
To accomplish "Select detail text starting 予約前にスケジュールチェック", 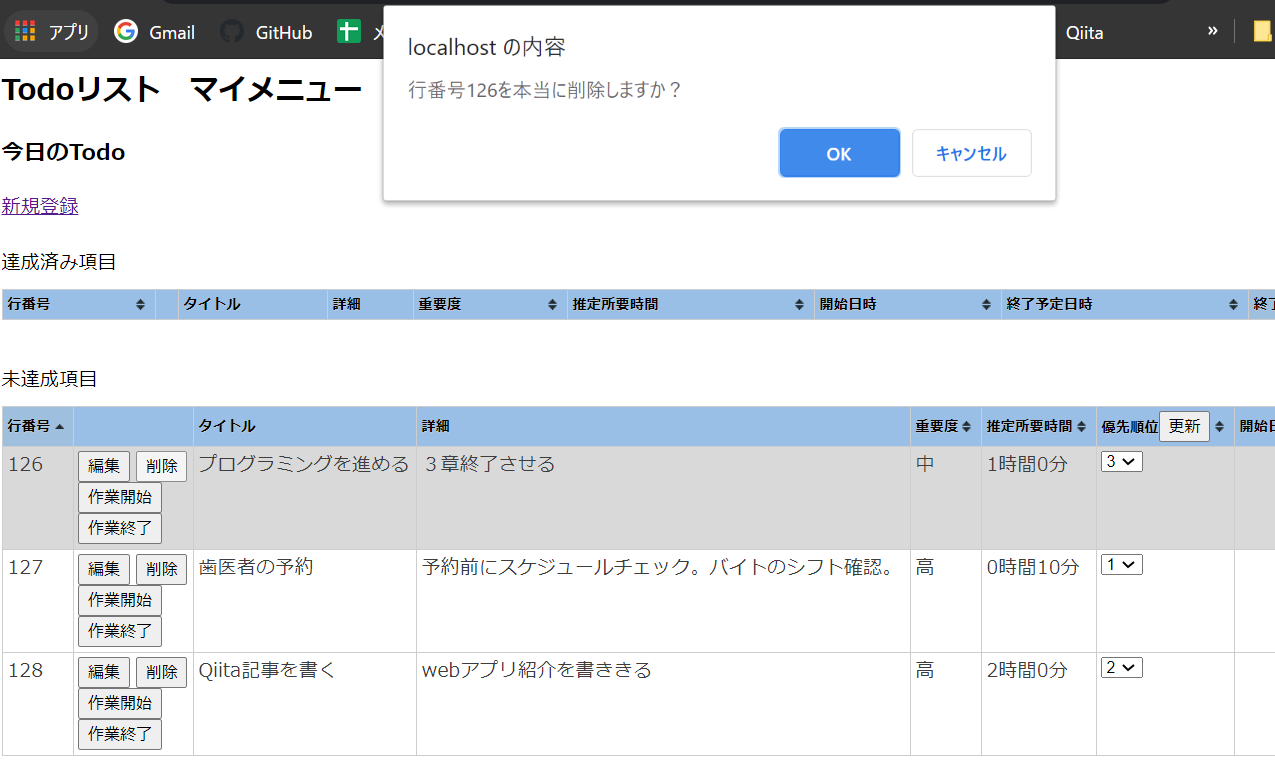I will coord(658,567).
